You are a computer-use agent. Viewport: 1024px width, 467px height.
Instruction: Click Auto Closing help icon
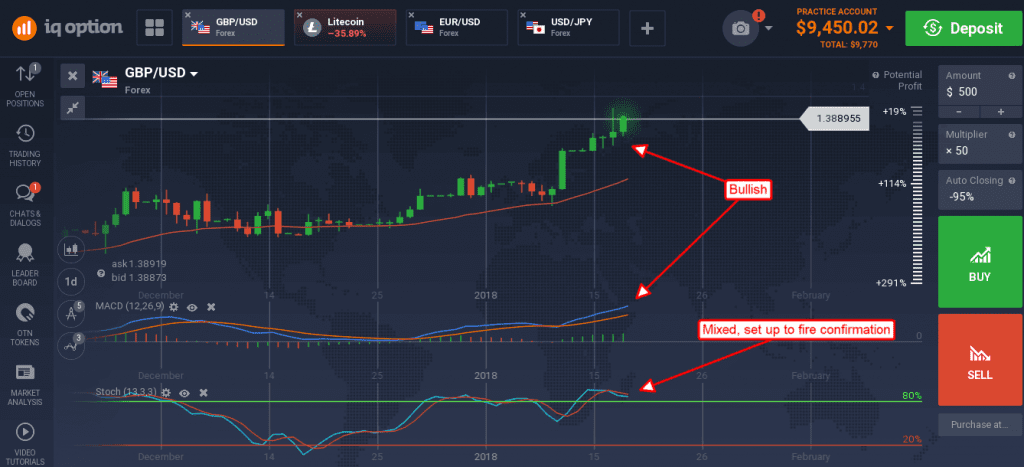[x=1012, y=180]
